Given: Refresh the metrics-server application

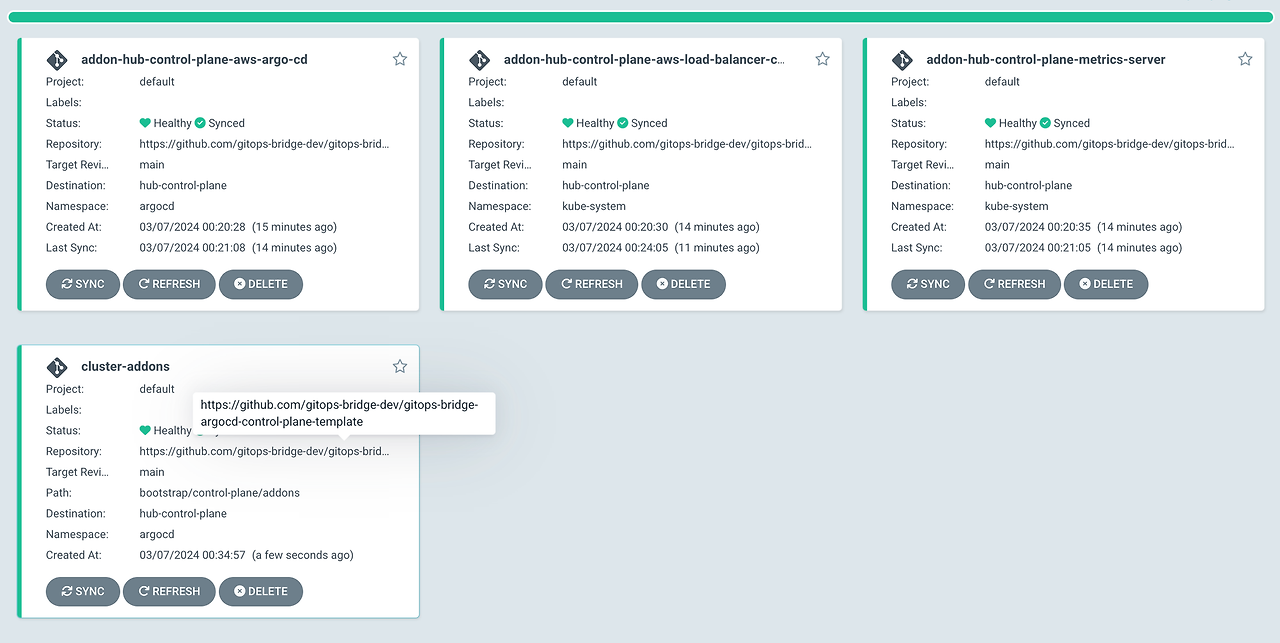Looking at the screenshot, I should point(1014,284).
